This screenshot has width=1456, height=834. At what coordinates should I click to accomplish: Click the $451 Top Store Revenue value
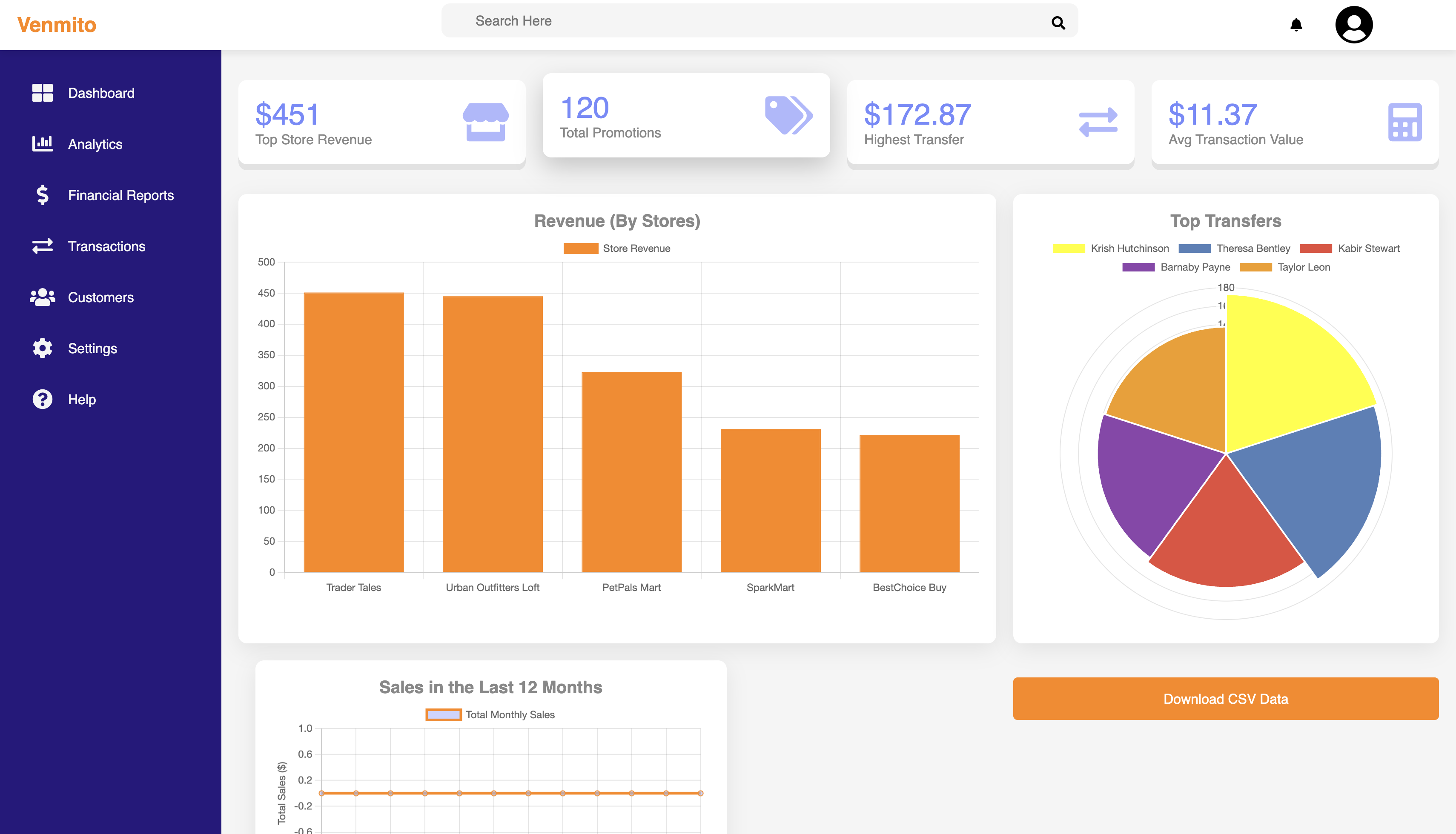pos(287,114)
